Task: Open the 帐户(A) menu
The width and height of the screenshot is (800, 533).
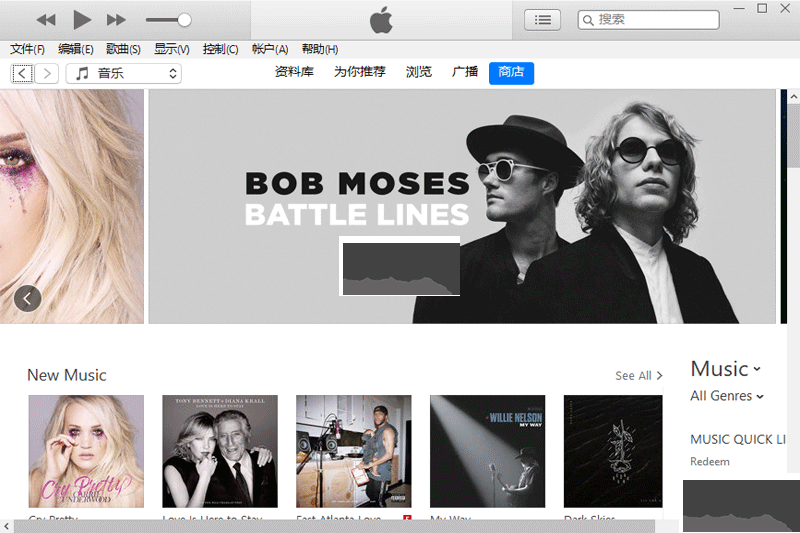Action: 270,49
